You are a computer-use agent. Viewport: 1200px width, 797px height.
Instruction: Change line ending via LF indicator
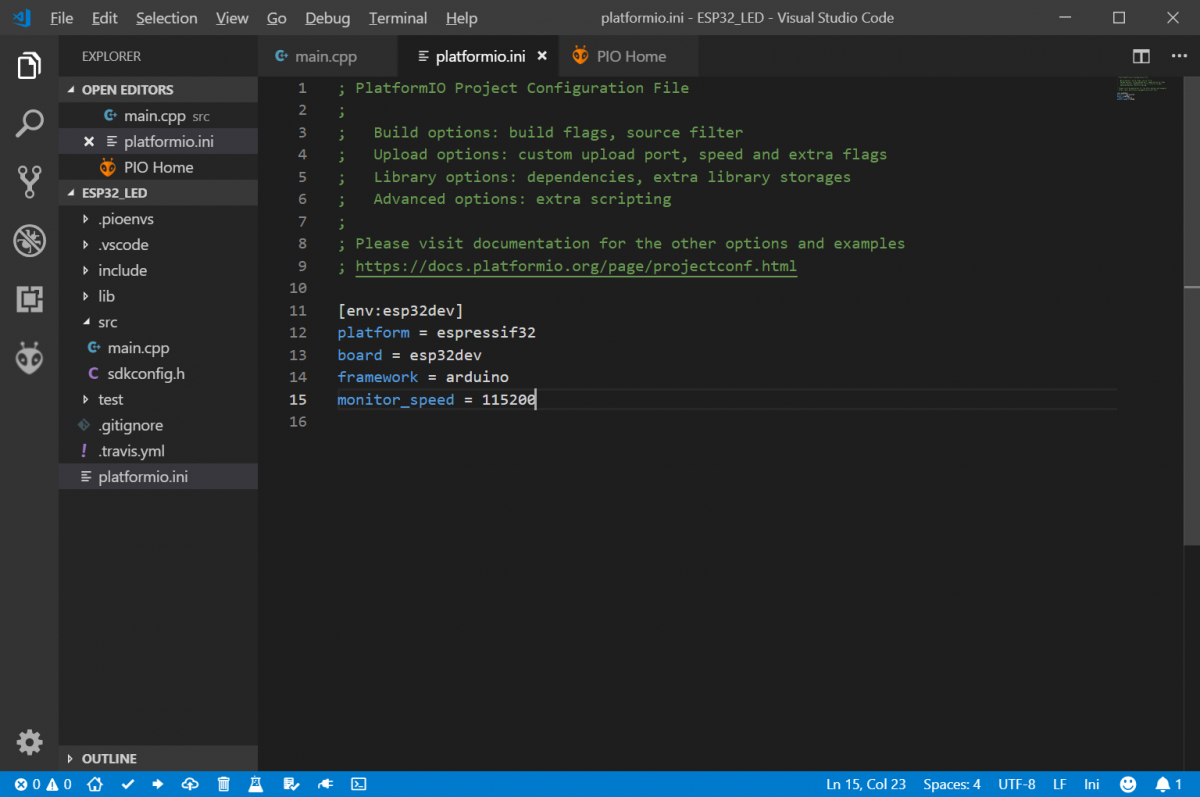point(1059,784)
